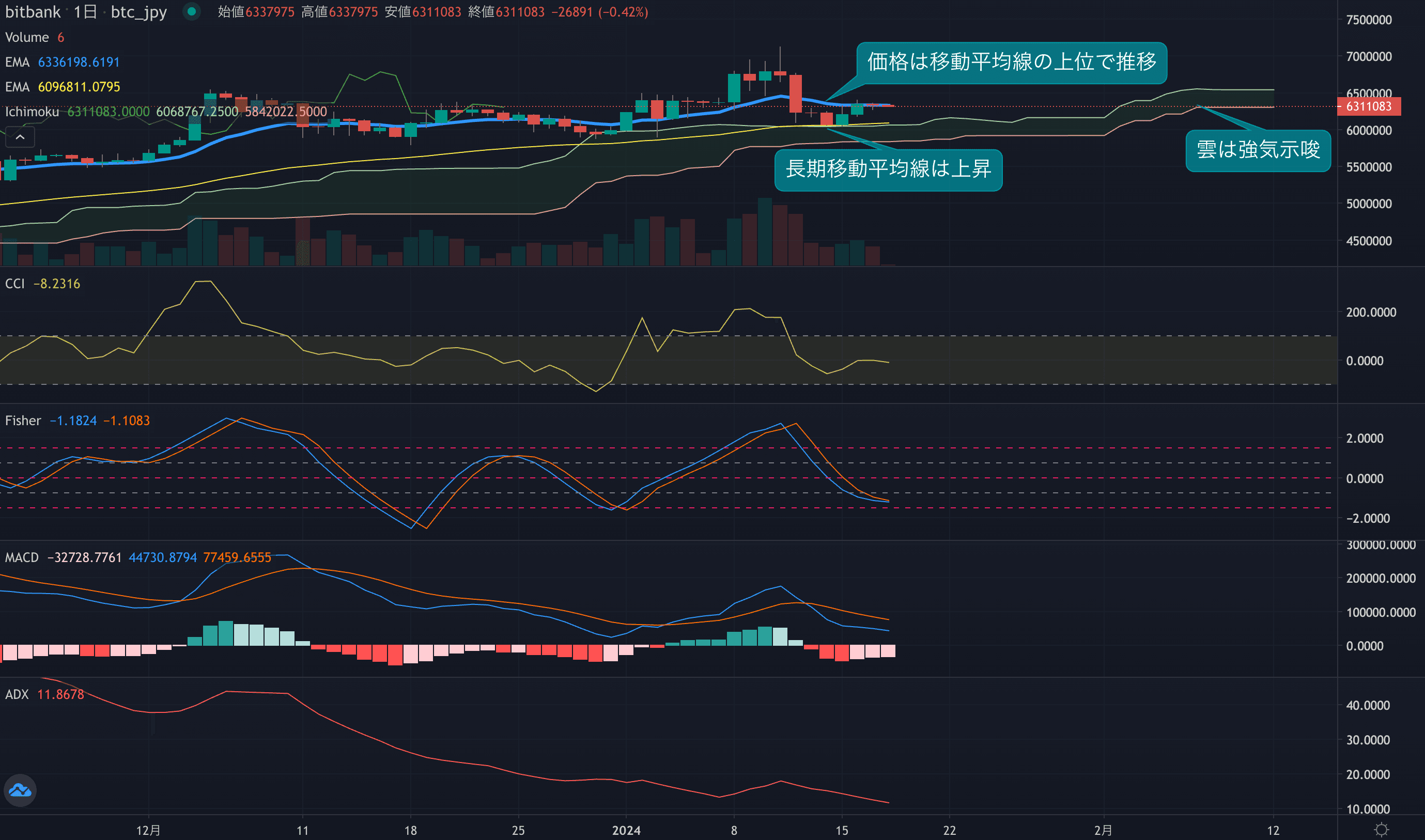This screenshot has height=840, width=1425.
Task: Click the 7000000 price scale label
Action: click(1368, 57)
